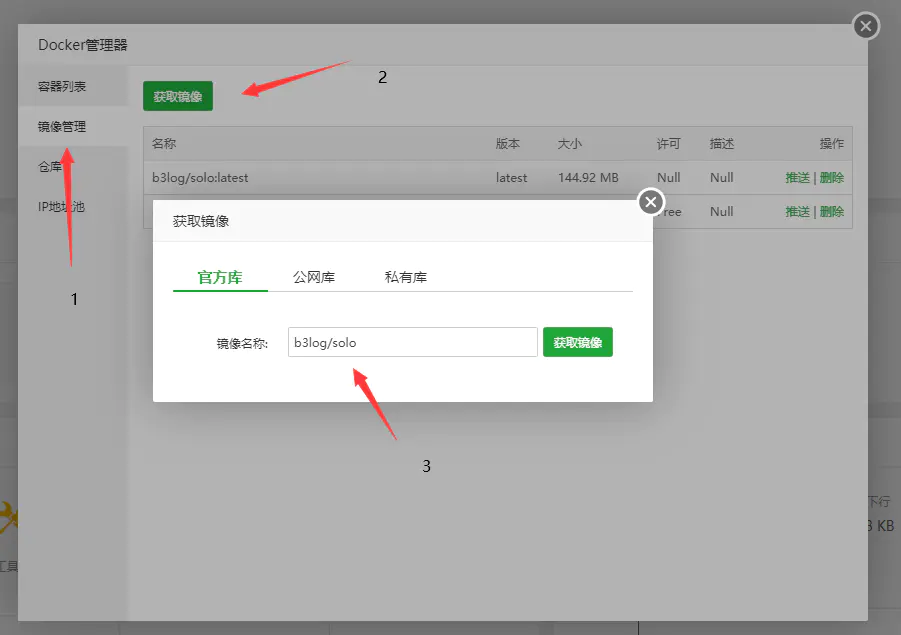Switch to the 官方库 tab
901x635 pixels.
click(220, 278)
